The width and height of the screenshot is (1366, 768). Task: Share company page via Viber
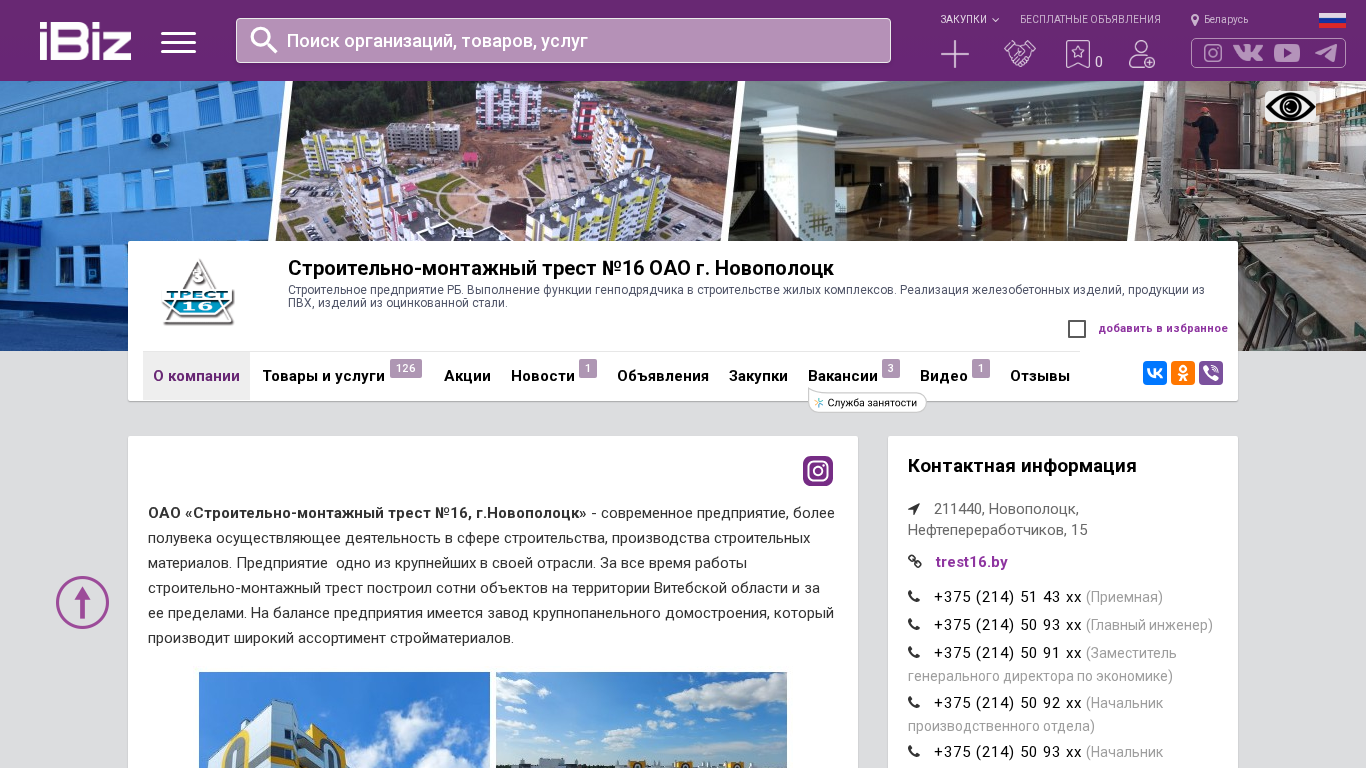click(1211, 373)
